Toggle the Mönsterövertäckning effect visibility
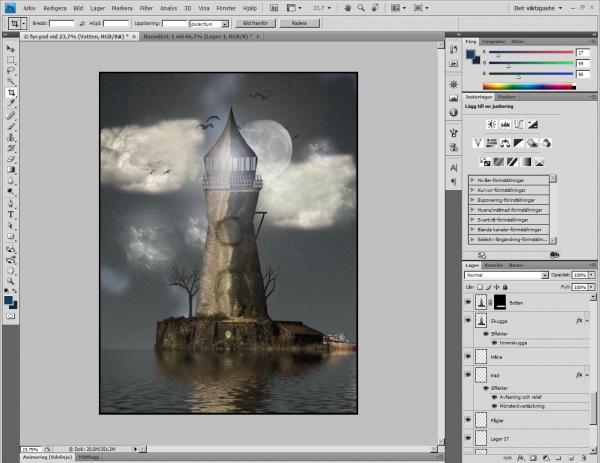The width and height of the screenshot is (600, 463). [494, 406]
